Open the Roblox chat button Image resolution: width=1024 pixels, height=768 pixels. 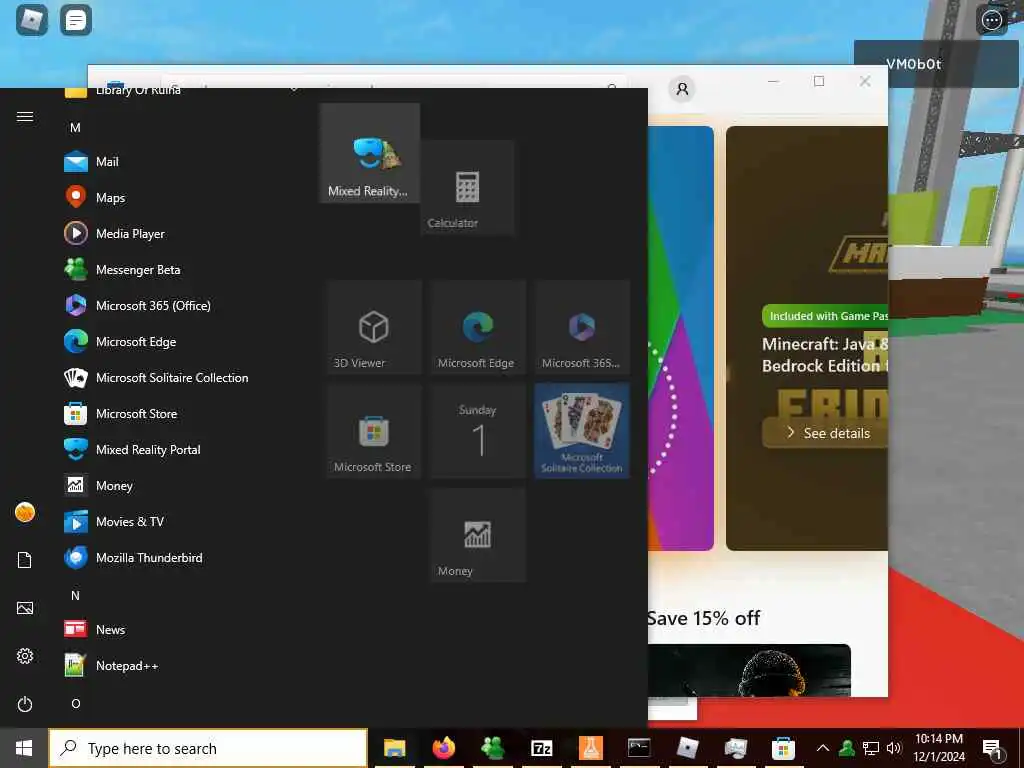click(x=76, y=20)
